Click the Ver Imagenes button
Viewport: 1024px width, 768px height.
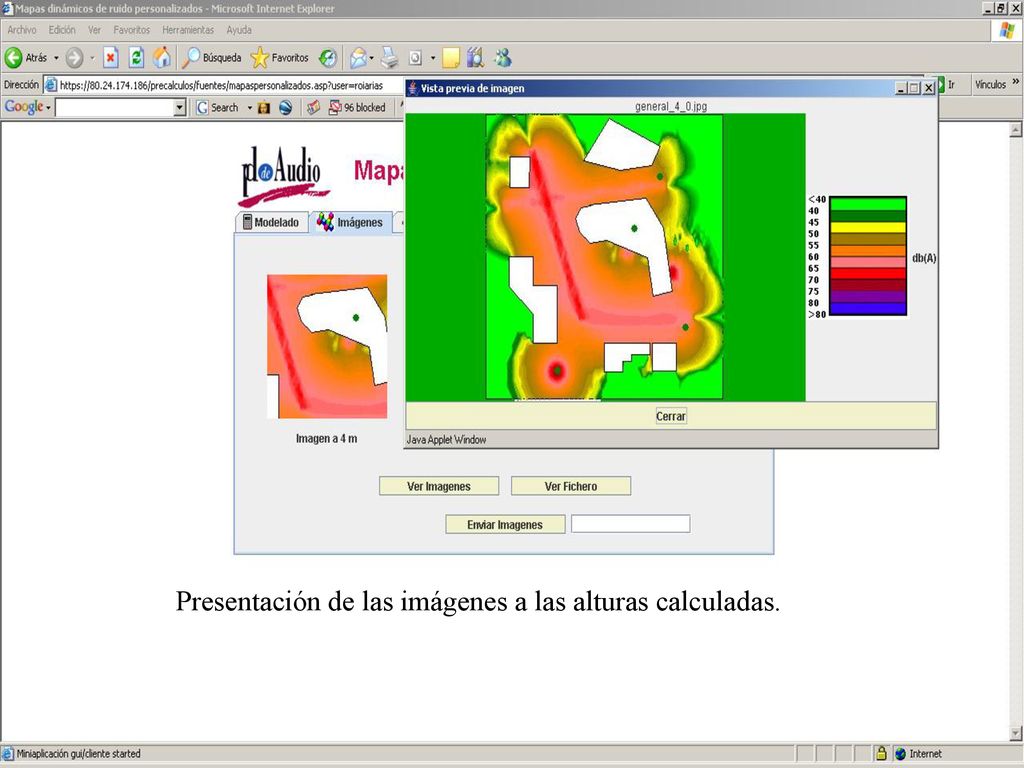(439, 487)
